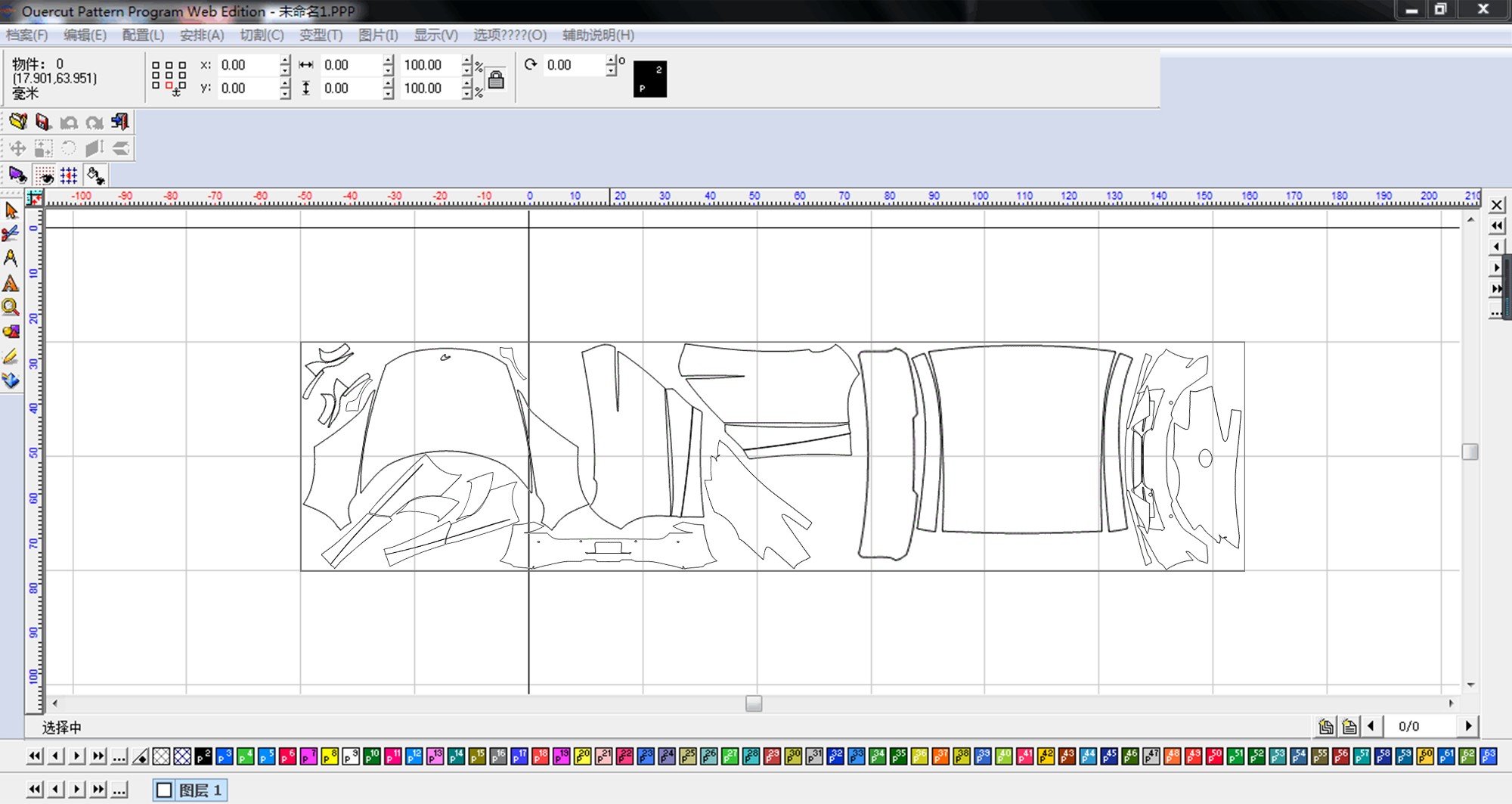Pick the text letter A tool
The height and width of the screenshot is (804, 1512).
click(11, 284)
